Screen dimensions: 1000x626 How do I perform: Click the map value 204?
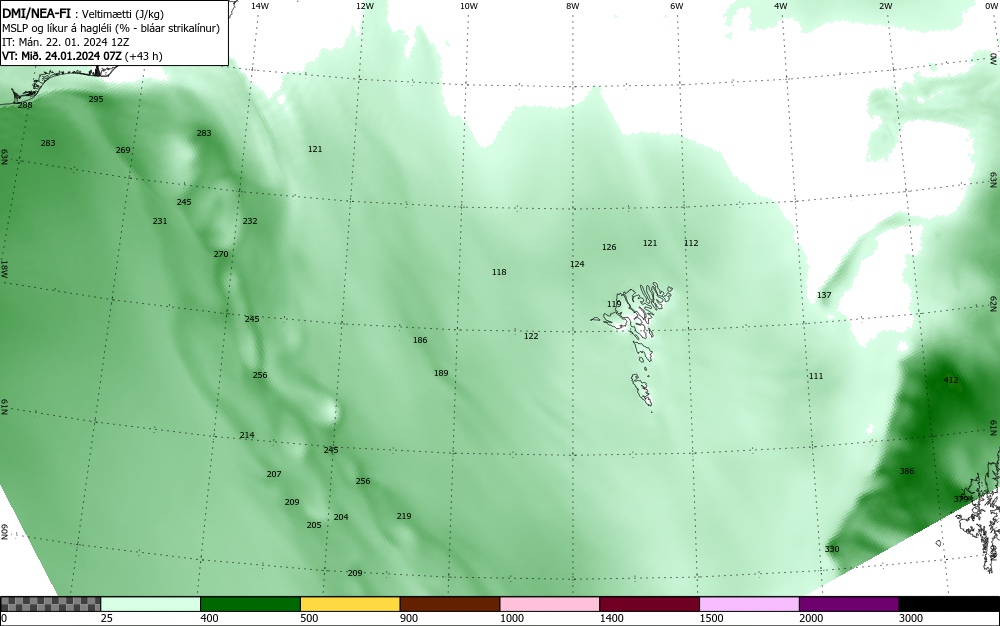pyautogui.click(x=341, y=517)
